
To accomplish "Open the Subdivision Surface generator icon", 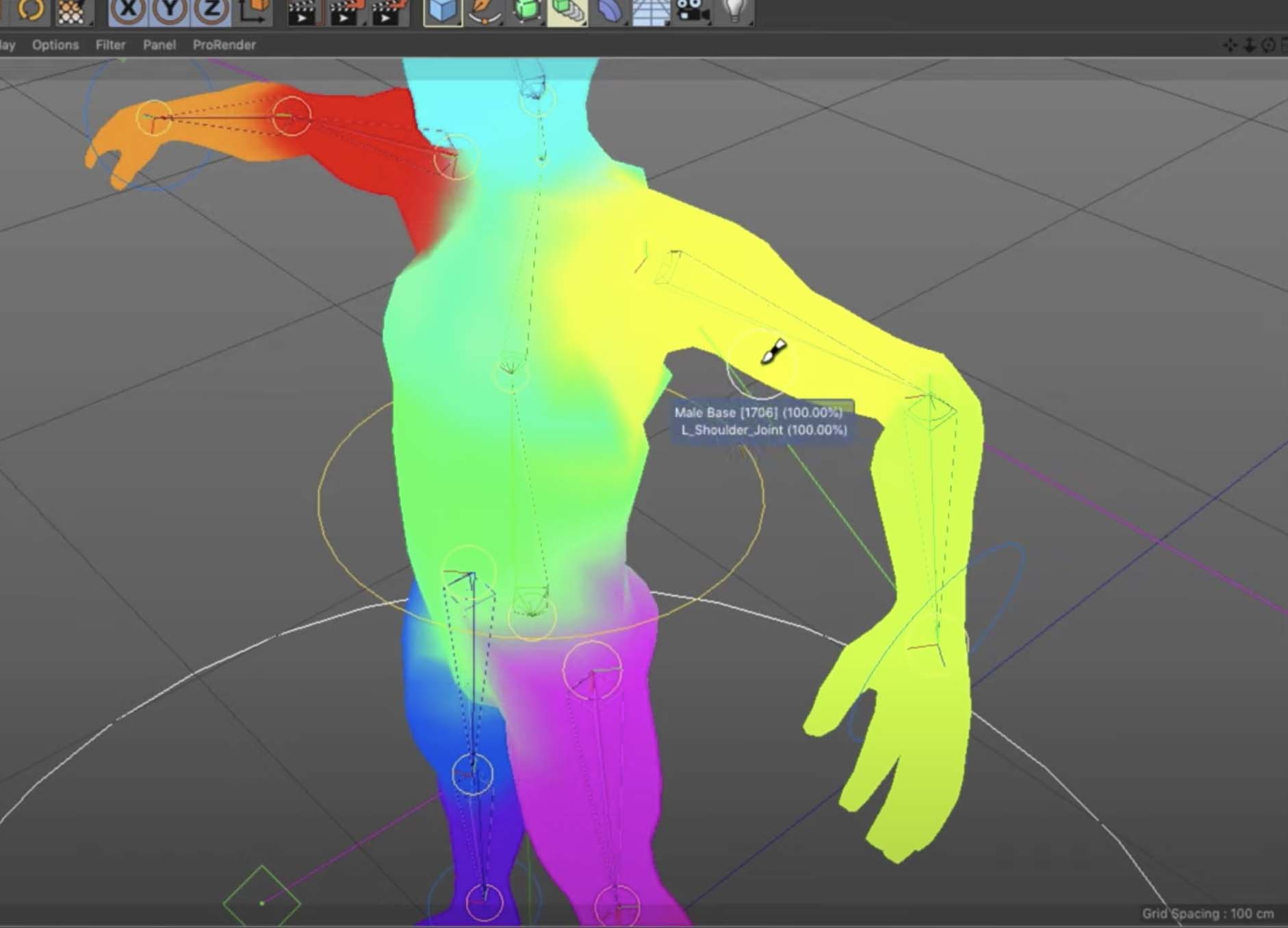I will [x=526, y=12].
